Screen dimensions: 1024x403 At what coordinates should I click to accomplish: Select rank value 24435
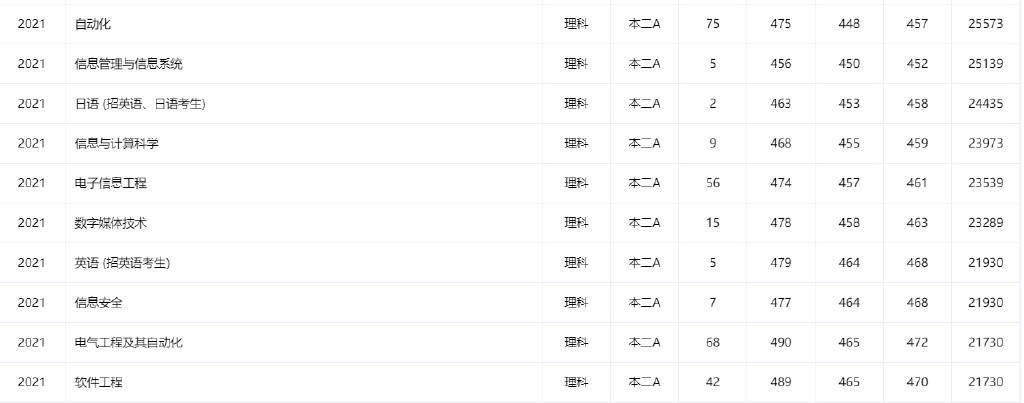click(x=986, y=104)
